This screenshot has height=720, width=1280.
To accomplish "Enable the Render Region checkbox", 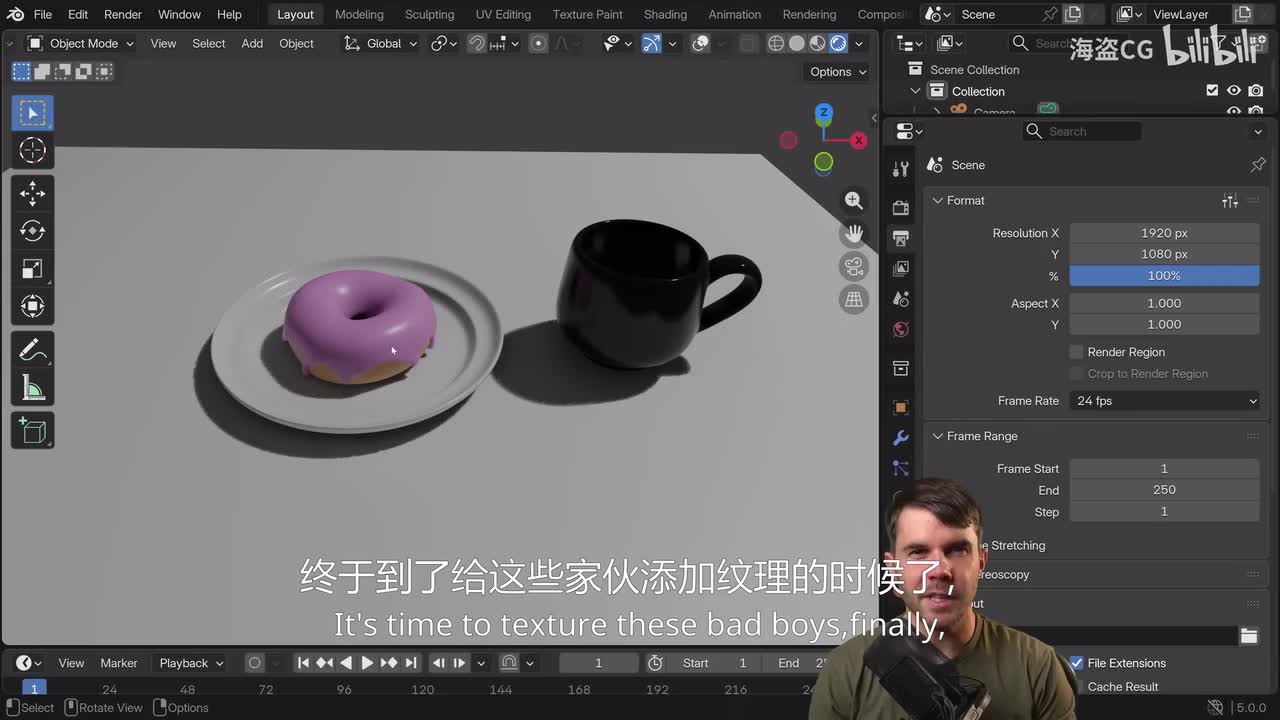I will pyautogui.click(x=1076, y=352).
